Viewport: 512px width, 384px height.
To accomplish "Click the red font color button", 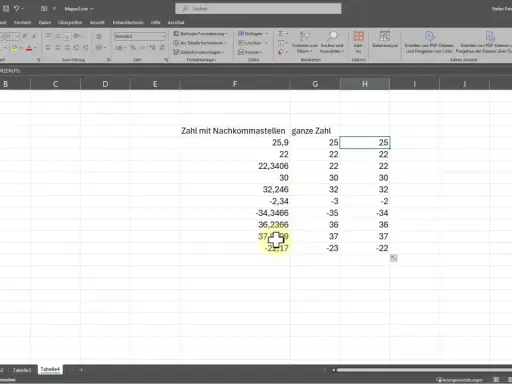I will pos(29,48).
